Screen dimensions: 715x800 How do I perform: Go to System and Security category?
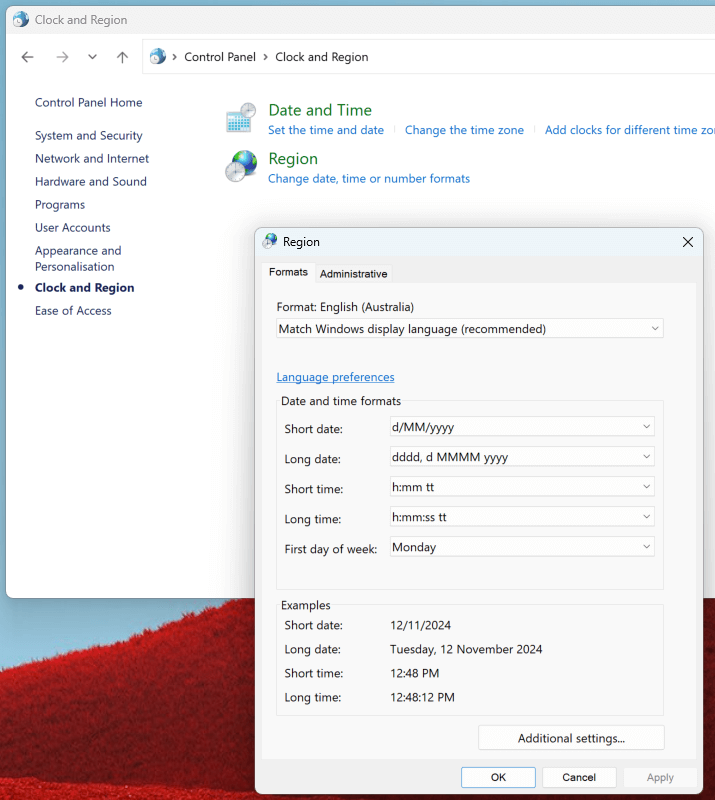[88, 136]
